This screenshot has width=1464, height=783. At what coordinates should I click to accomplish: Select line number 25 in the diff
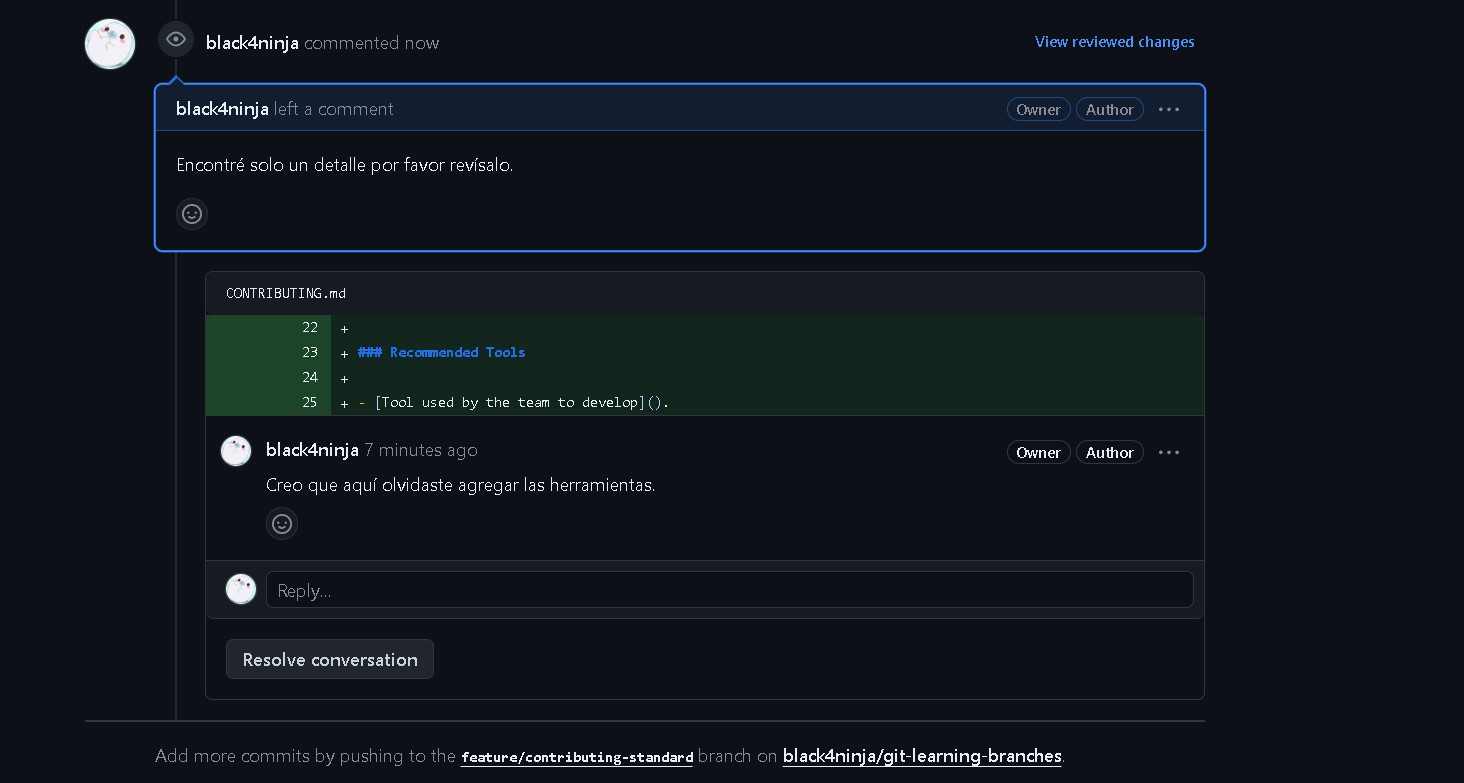tap(310, 402)
